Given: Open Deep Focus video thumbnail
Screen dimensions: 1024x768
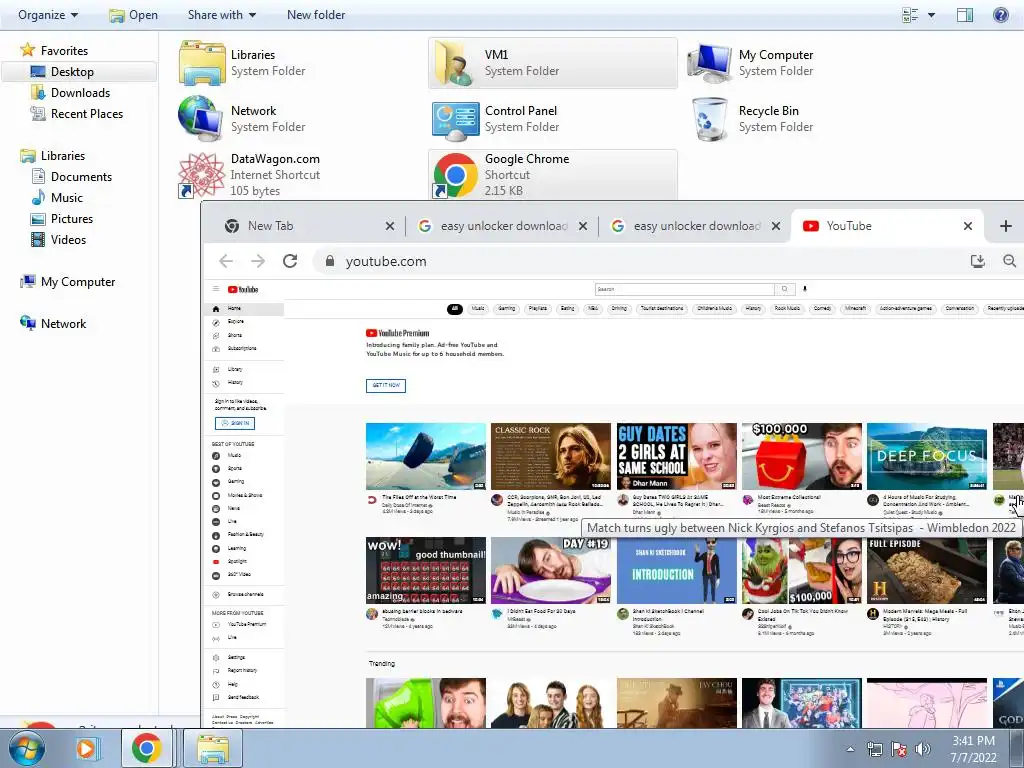Looking at the screenshot, I should [927, 456].
